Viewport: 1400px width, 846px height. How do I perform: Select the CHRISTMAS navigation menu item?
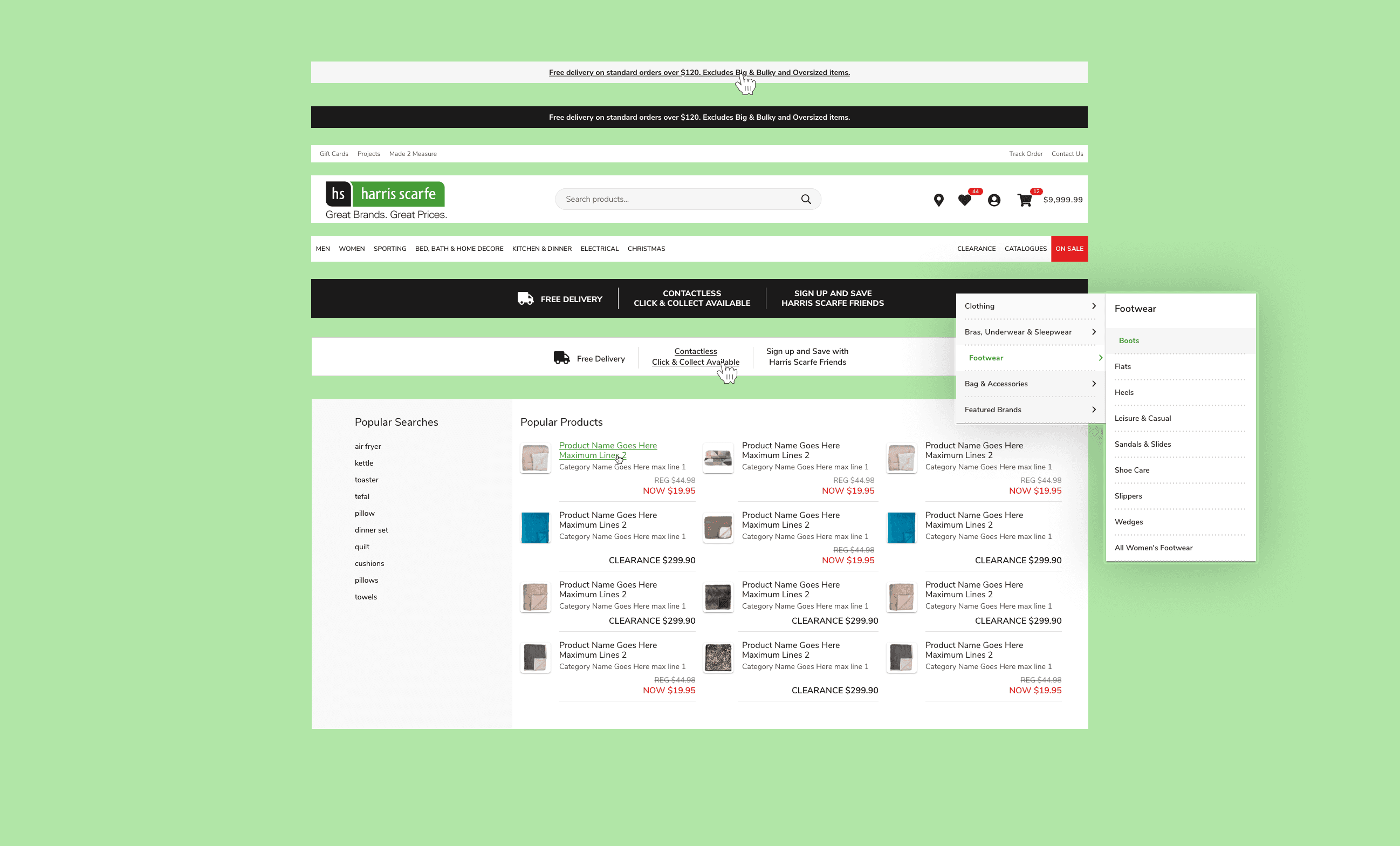pyautogui.click(x=646, y=248)
